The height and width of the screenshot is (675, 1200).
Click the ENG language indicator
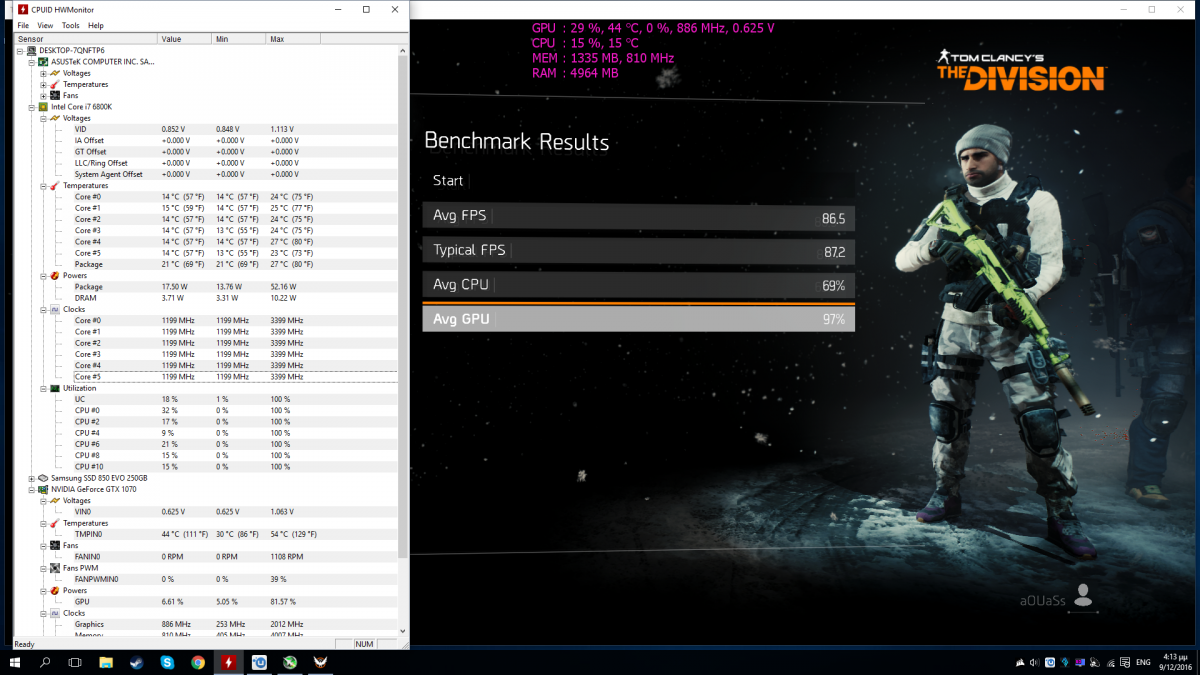1144,662
